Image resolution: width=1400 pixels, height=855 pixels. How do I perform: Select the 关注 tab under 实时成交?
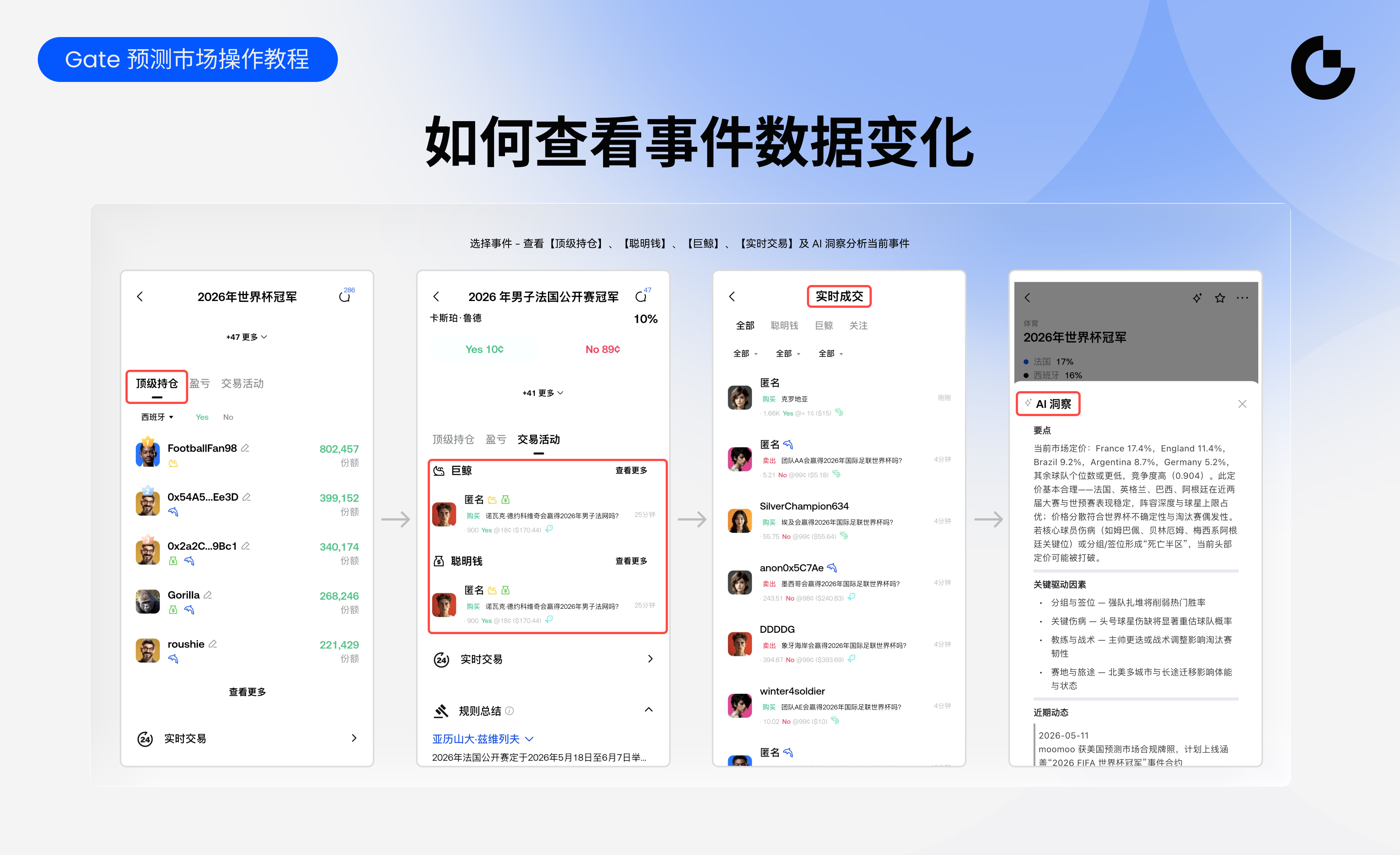859,326
